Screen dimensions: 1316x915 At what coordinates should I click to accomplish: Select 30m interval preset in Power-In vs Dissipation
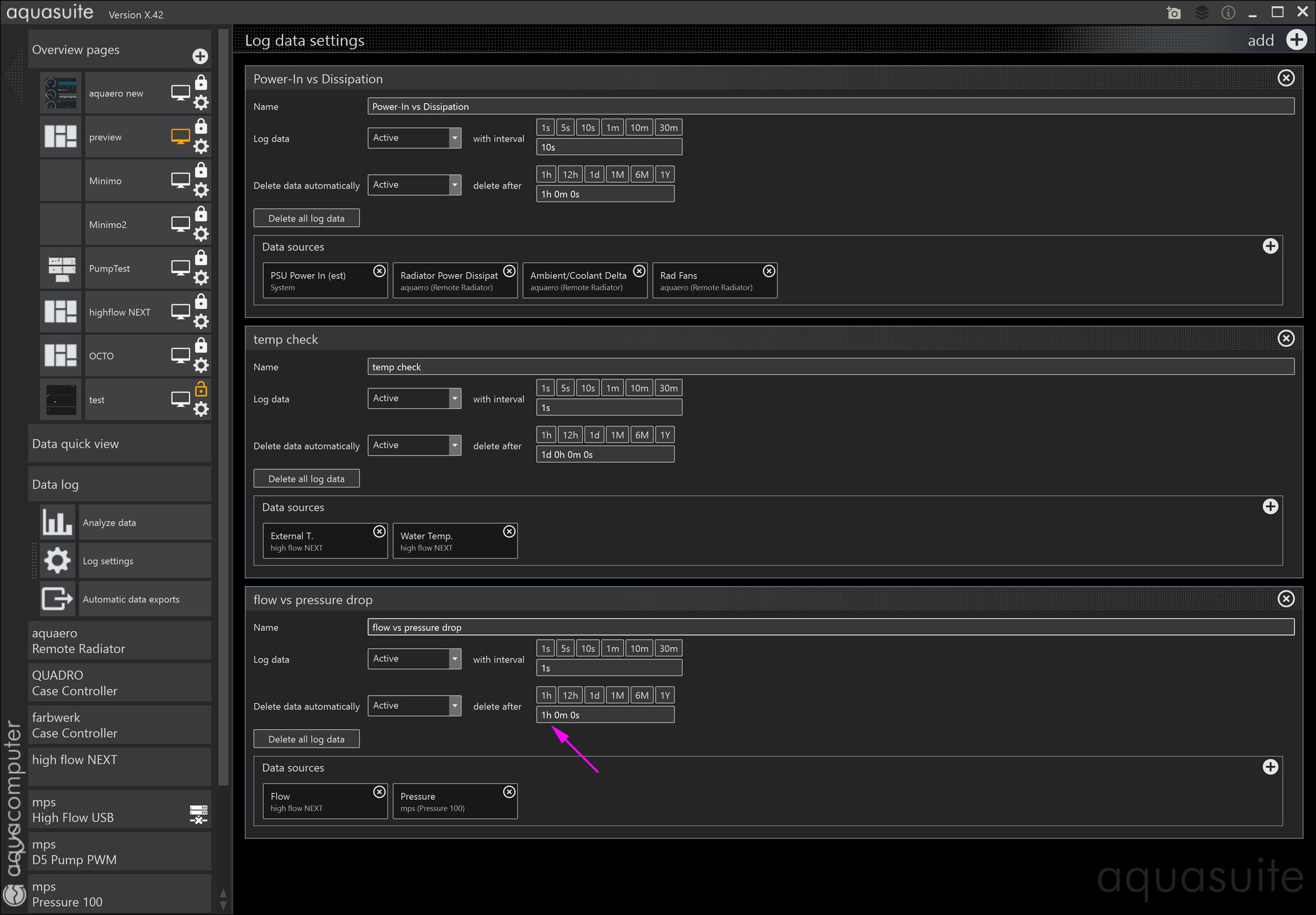668,128
